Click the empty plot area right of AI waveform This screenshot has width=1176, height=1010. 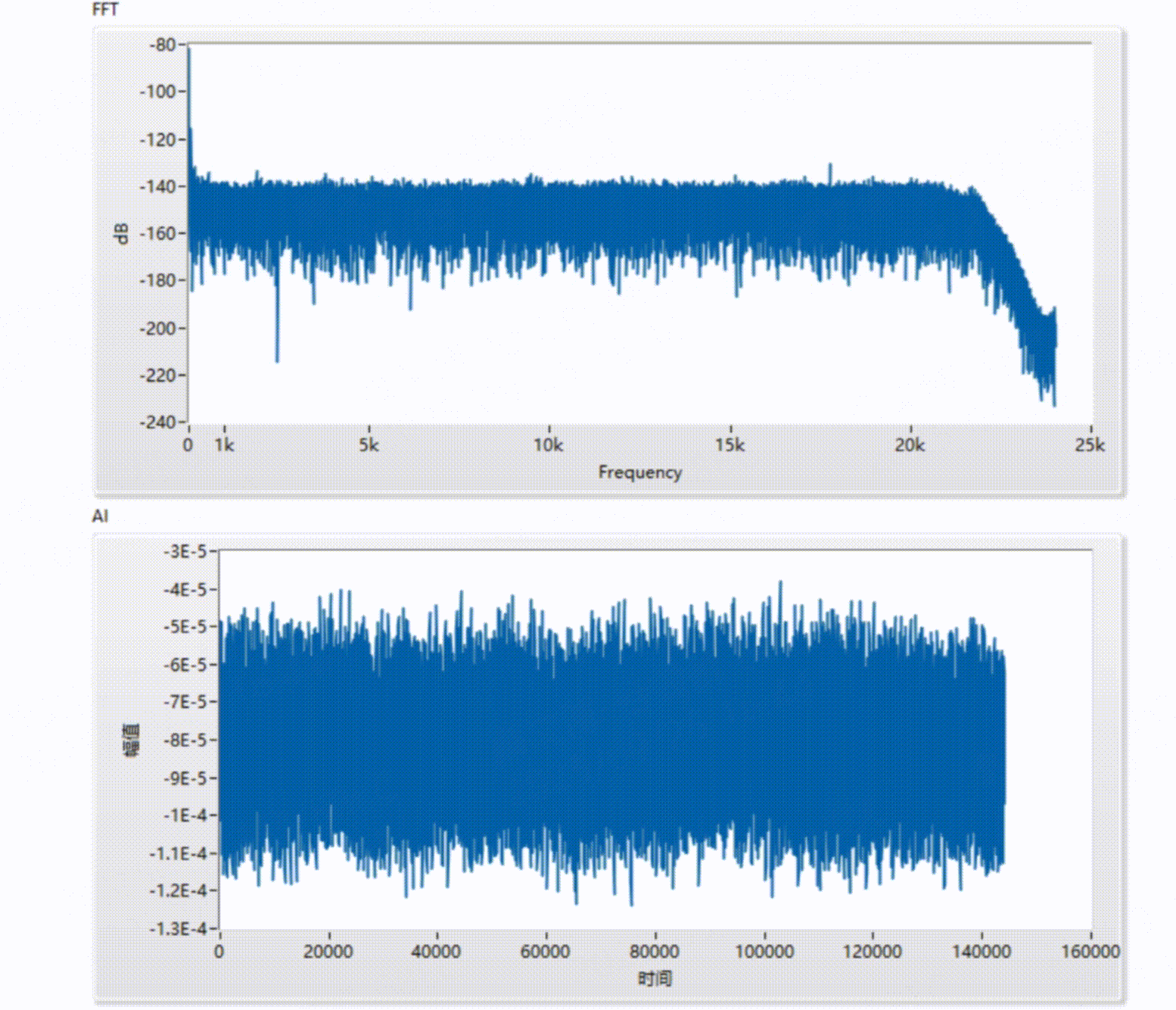point(1049,739)
